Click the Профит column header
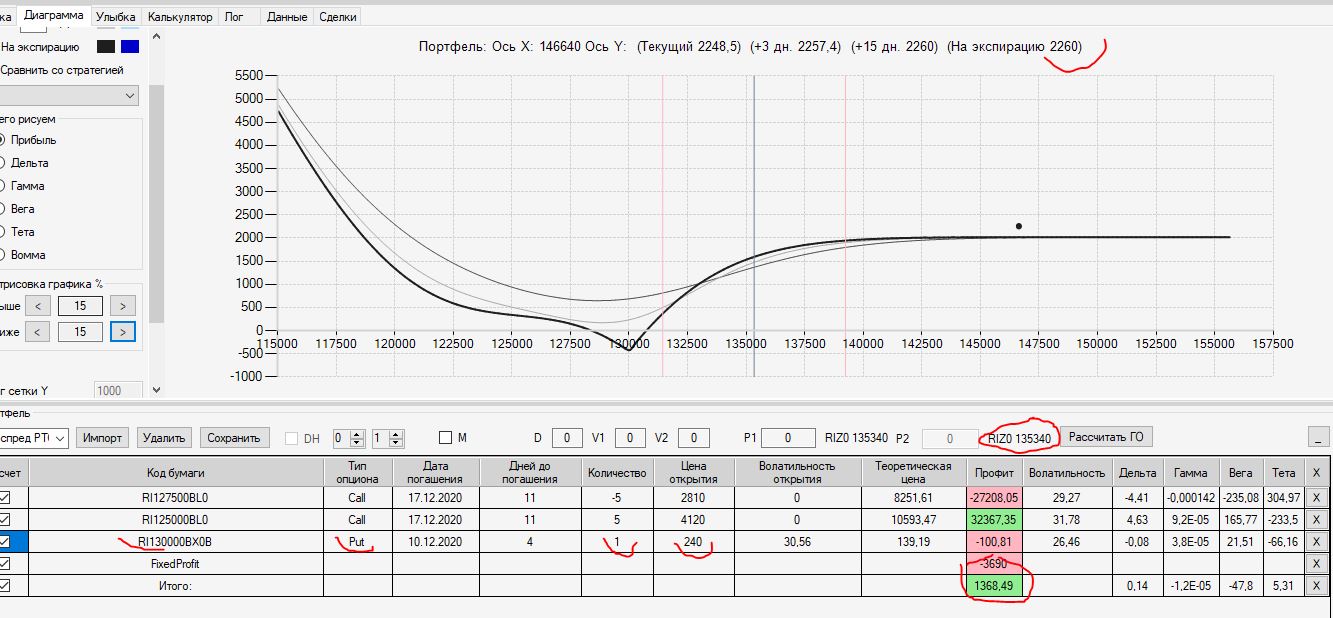This screenshot has height=618, width=1333. 994,472
